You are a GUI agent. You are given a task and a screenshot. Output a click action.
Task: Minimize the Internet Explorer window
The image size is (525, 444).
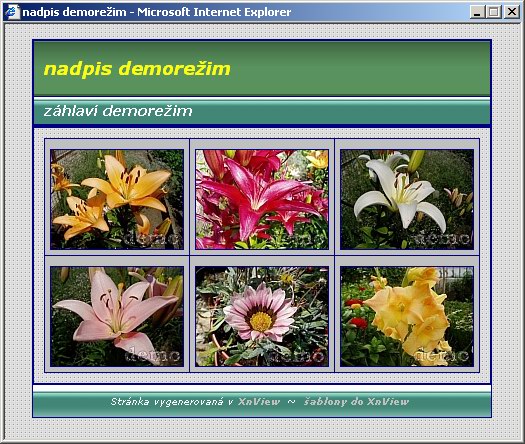tap(477, 12)
